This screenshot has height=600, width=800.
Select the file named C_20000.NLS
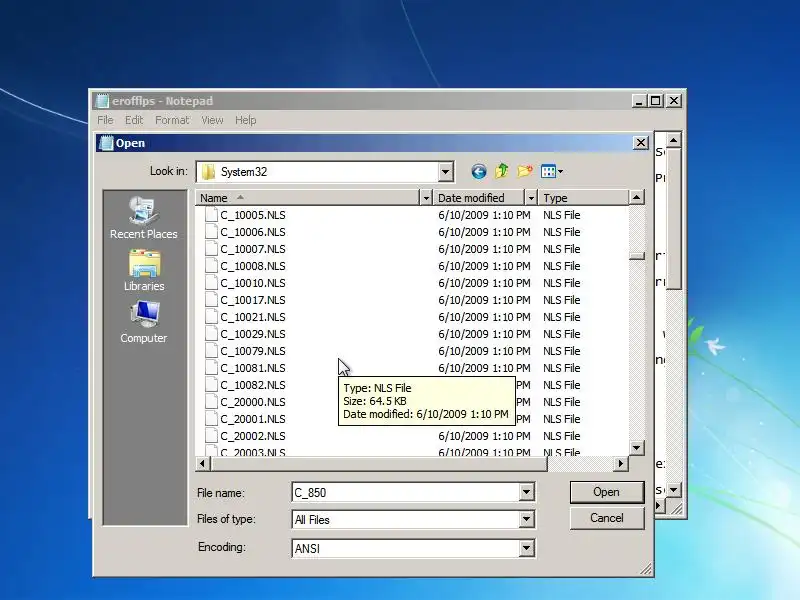pos(253,402)
